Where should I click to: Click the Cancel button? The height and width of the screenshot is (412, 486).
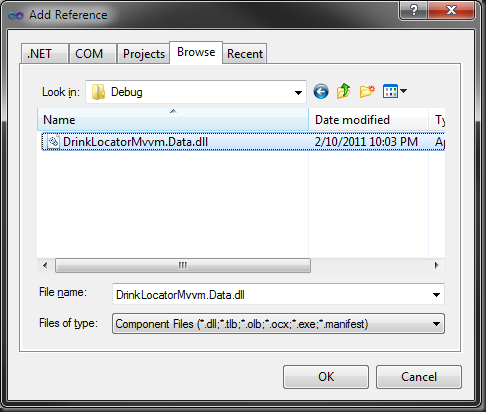[x=419, y=377]
